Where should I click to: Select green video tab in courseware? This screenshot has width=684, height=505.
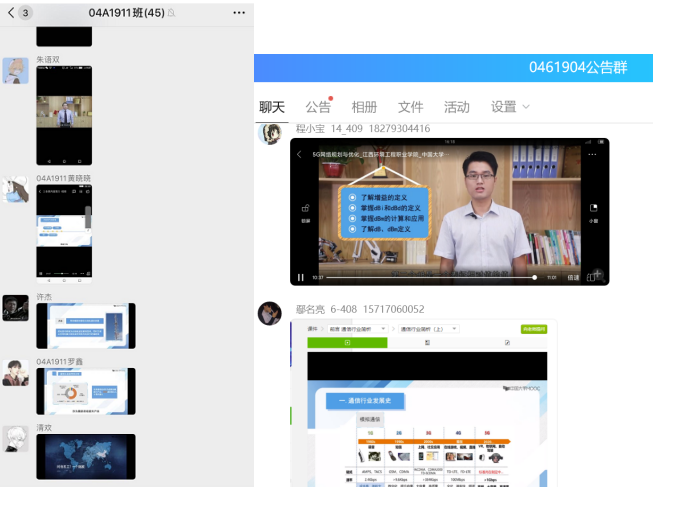pos(347,343)
